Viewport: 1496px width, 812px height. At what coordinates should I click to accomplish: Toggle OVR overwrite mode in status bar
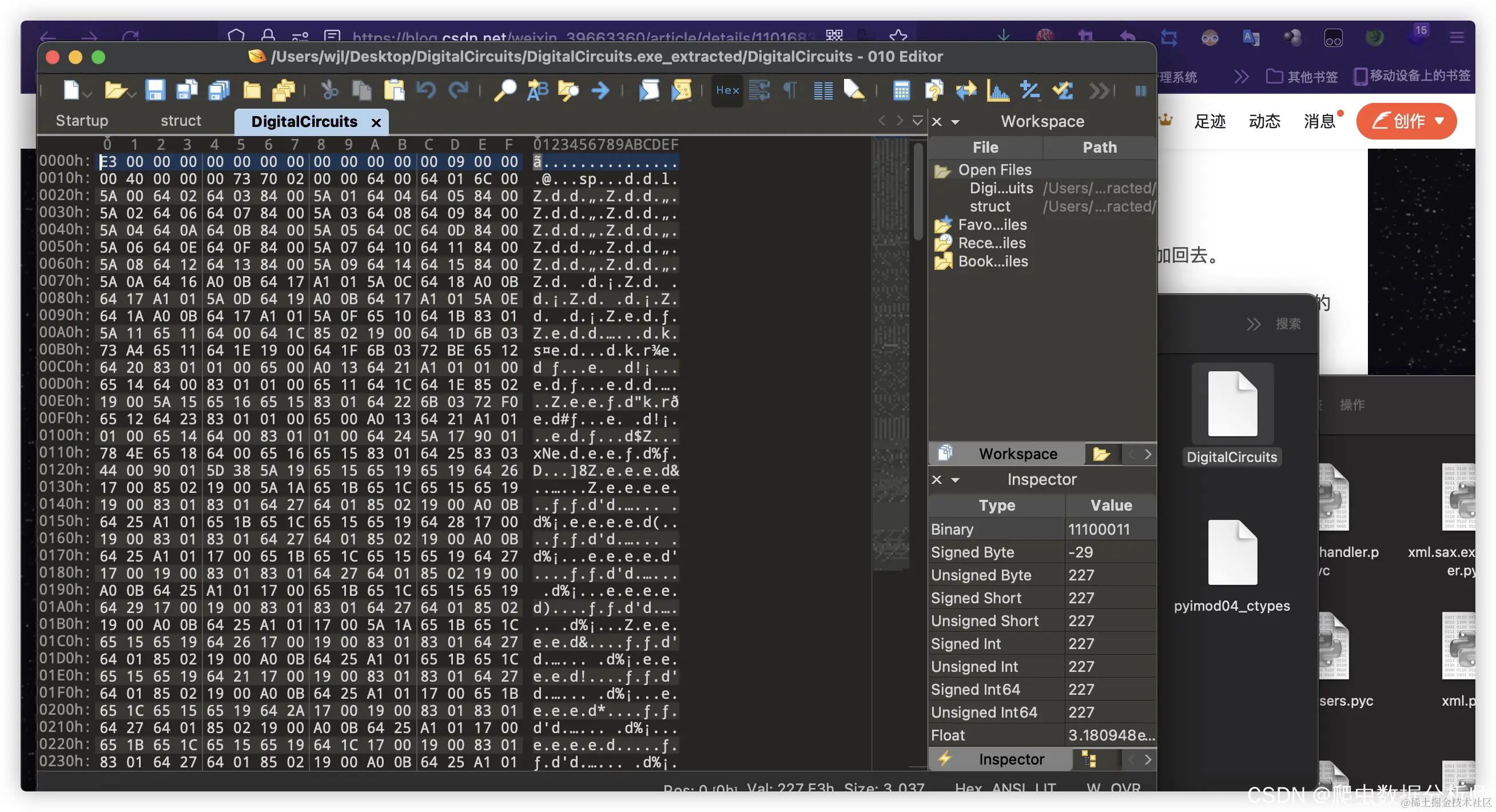point(1125,787)
